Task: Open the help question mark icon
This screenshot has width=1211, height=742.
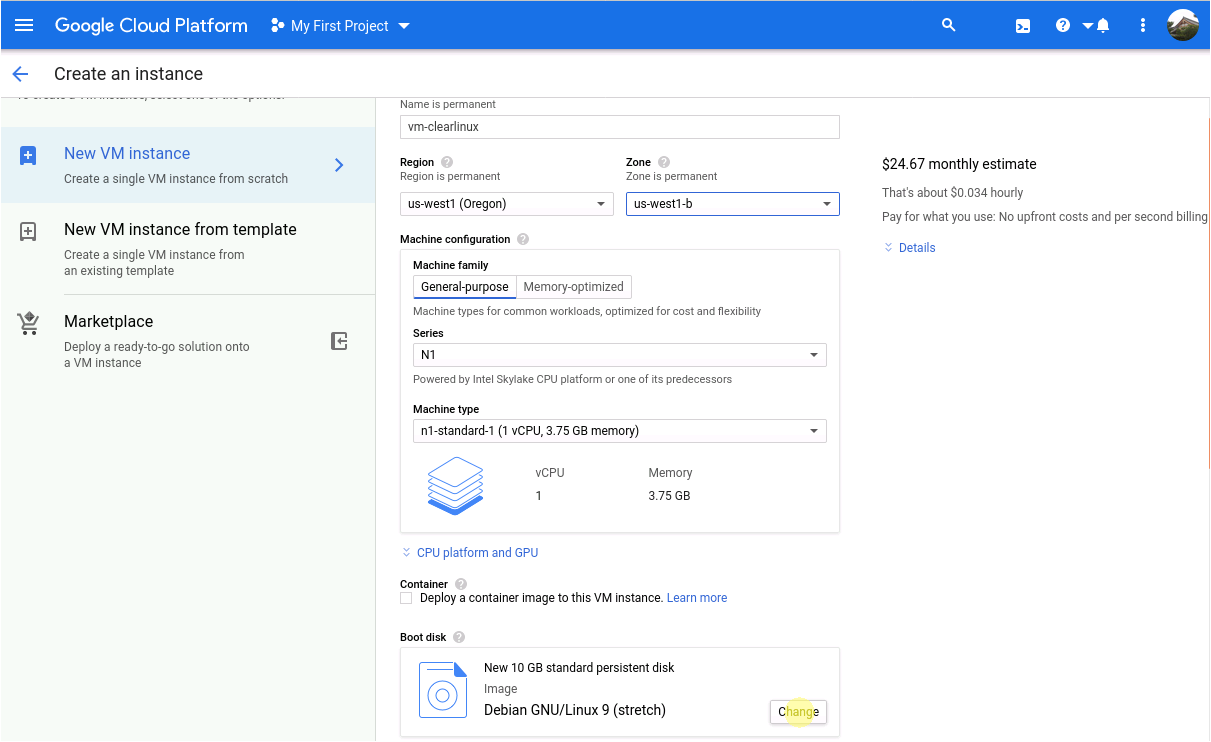Action: pyautogui.click(x=1063, y=25)
